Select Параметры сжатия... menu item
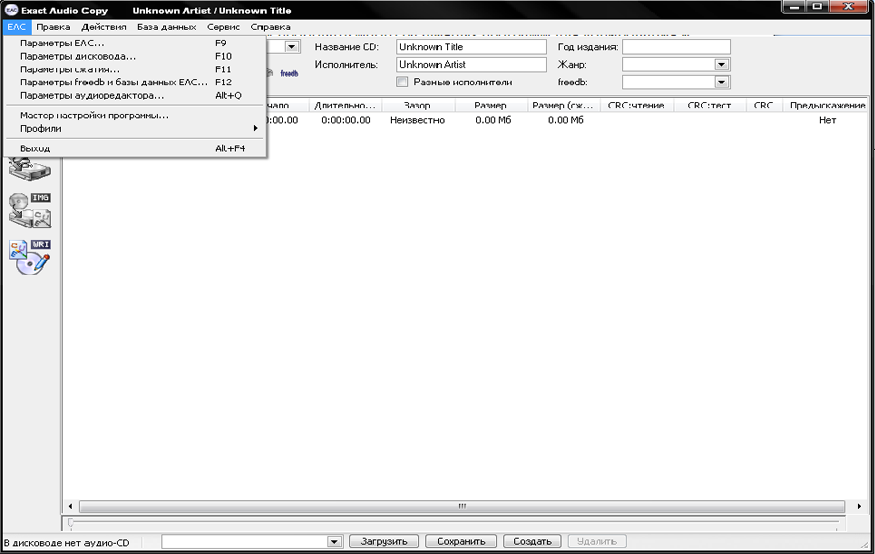 (x=134, y=69)
